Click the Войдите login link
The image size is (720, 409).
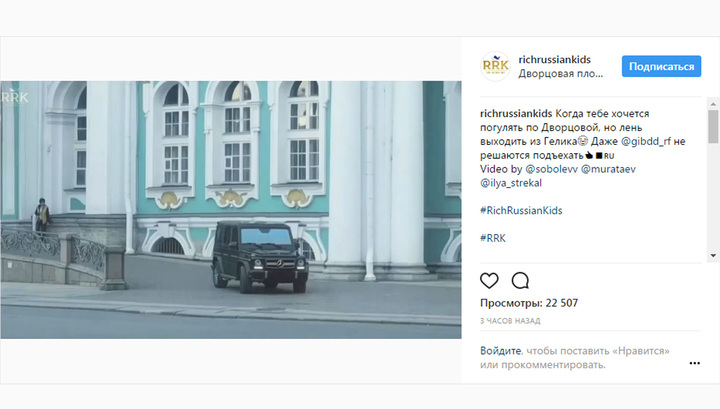point(501,351)
